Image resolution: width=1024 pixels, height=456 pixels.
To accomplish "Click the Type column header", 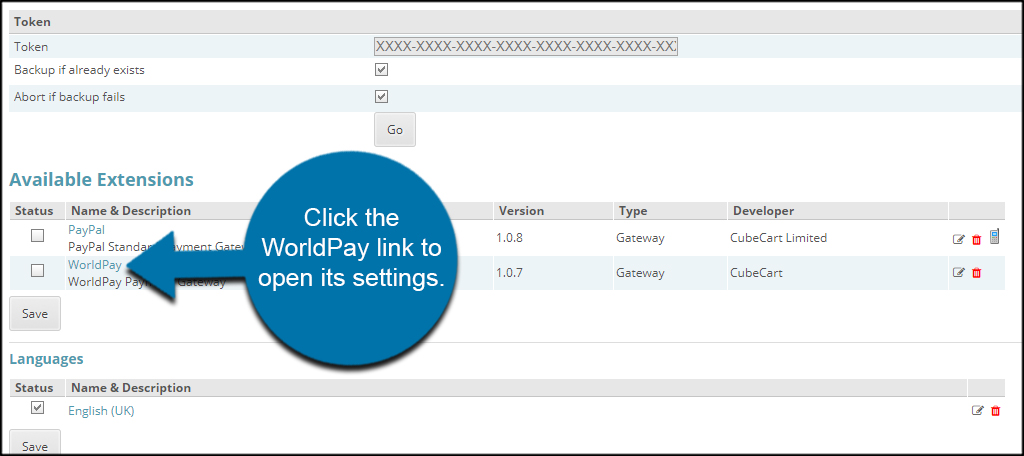I will [633, 211].
